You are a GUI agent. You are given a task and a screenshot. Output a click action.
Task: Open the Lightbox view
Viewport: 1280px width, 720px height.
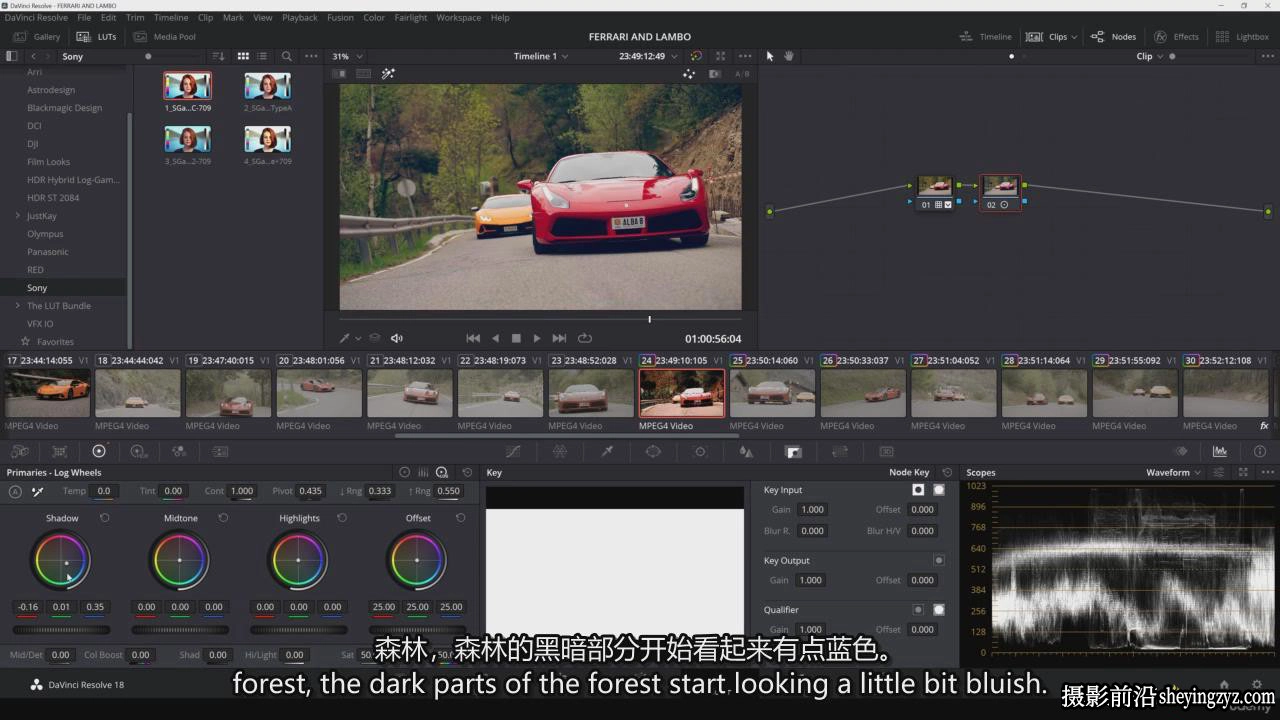coord(1242,36)
